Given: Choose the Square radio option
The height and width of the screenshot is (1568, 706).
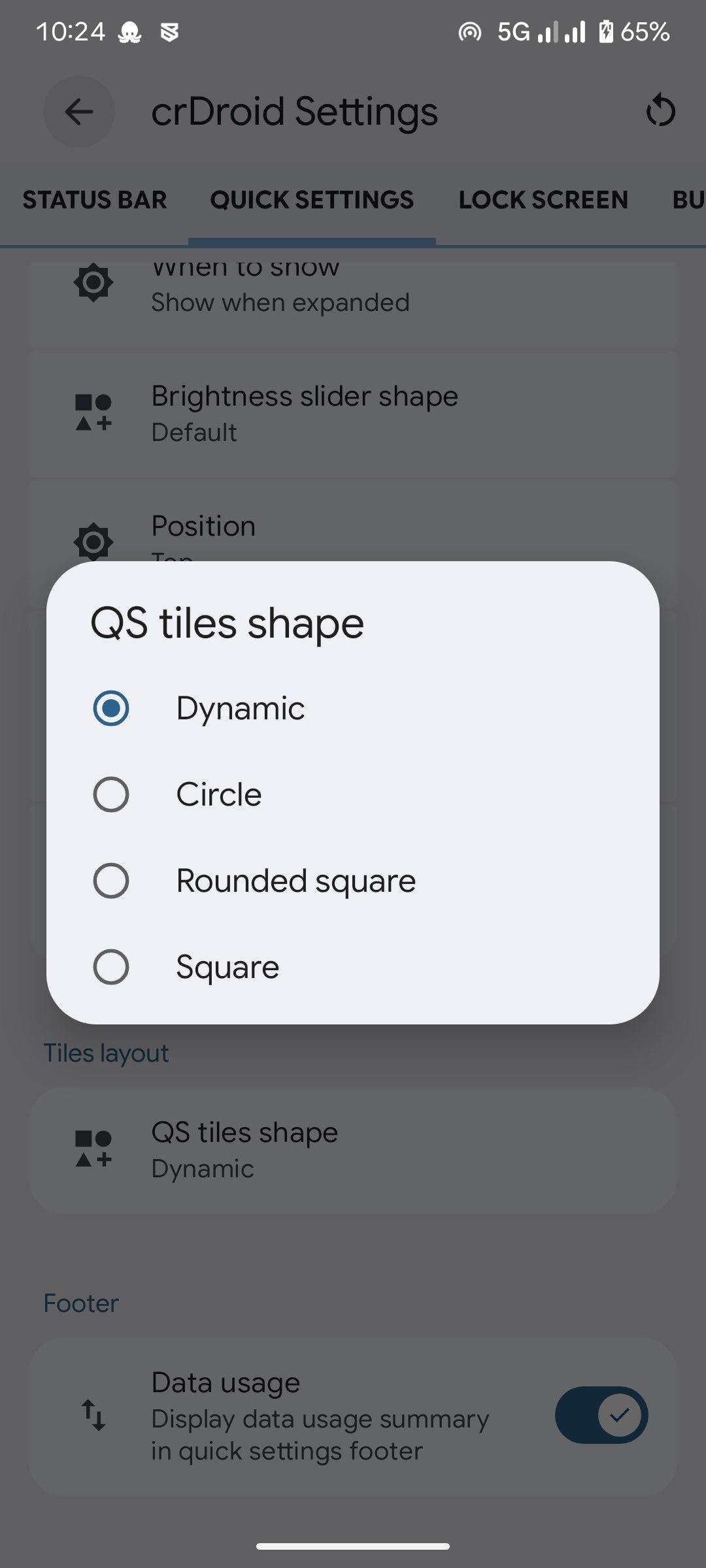Looking at the screenshot, I should 111,967.
